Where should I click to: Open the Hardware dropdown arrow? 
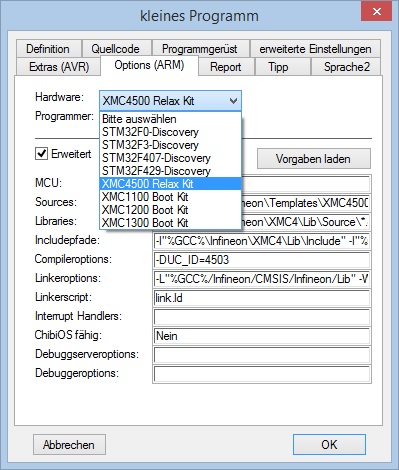tap(233, 101)
